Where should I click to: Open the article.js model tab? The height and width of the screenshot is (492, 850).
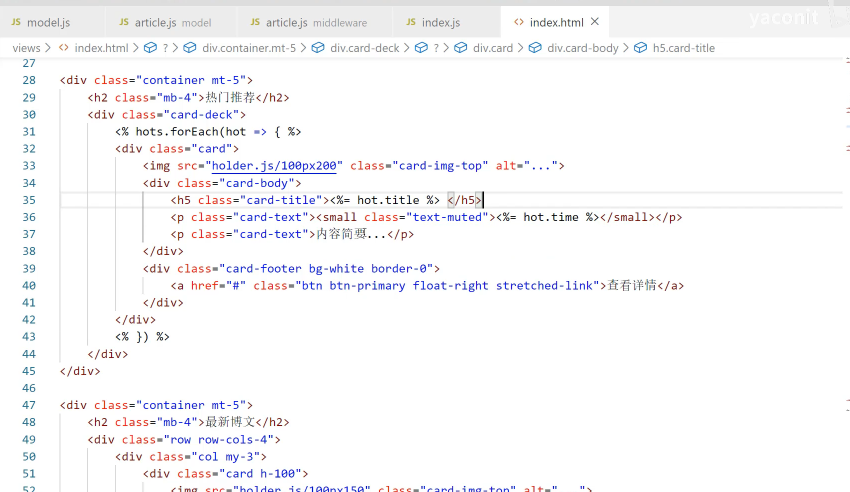172,22
